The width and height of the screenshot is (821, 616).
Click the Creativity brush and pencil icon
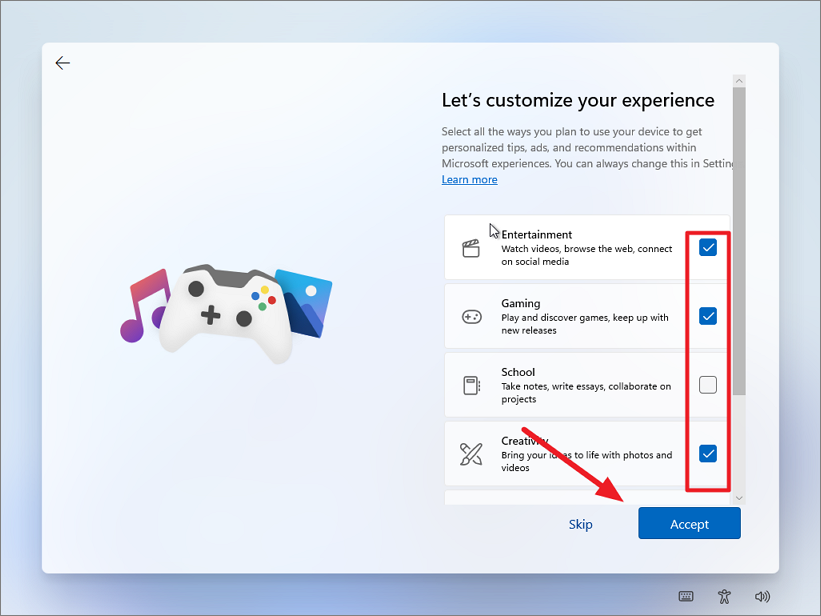click(471, 454)
